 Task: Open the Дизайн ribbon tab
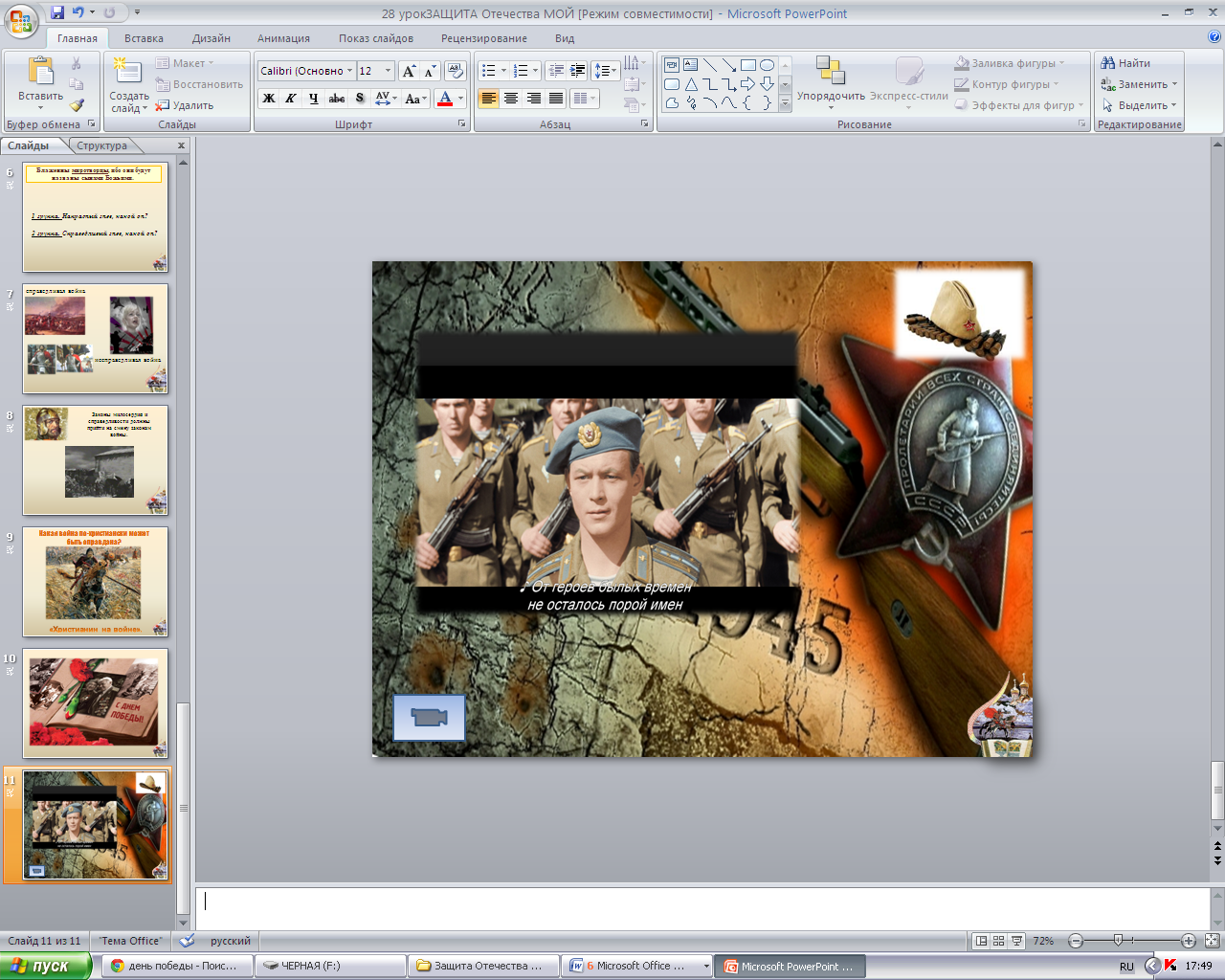click(x=212, y=38)
